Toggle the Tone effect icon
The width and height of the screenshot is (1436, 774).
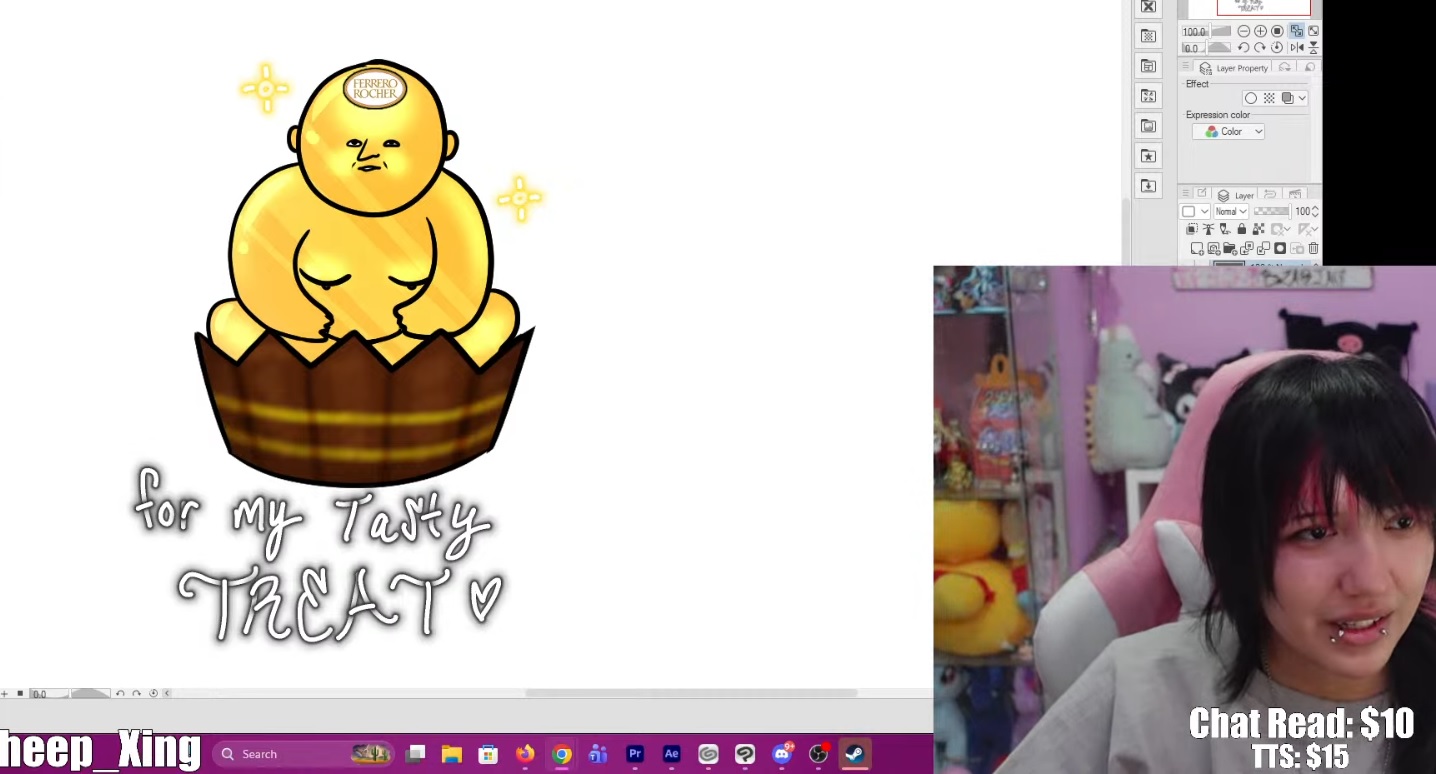tap(1269, 98)
